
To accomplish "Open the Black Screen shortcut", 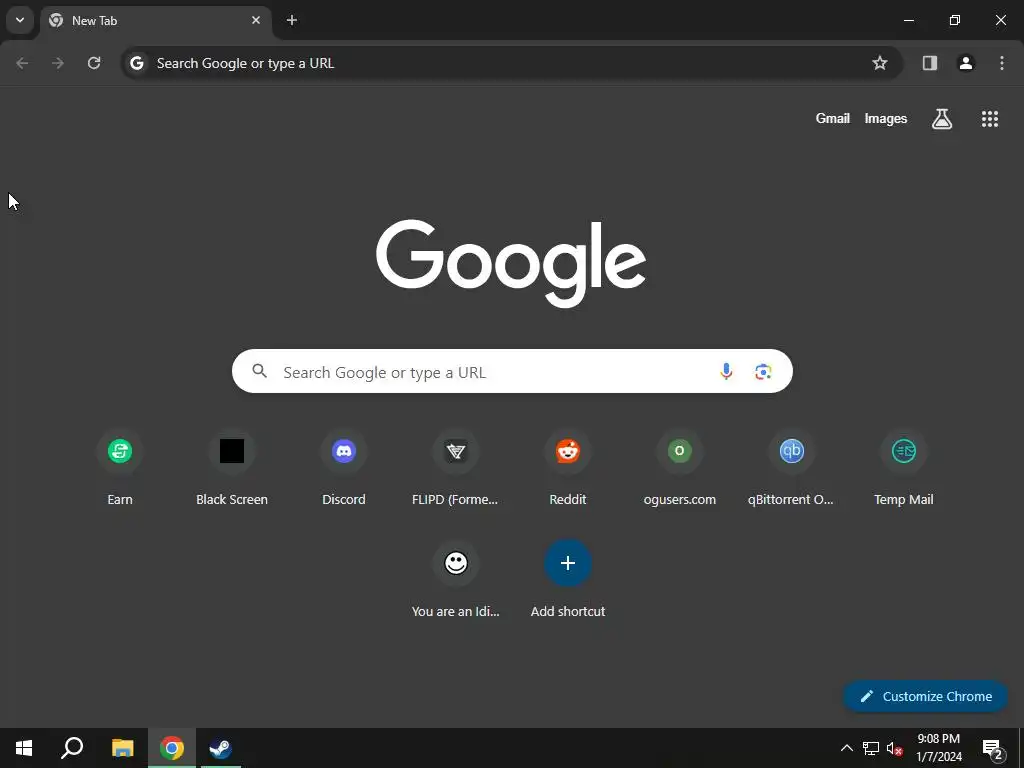I will coord(232,468).
